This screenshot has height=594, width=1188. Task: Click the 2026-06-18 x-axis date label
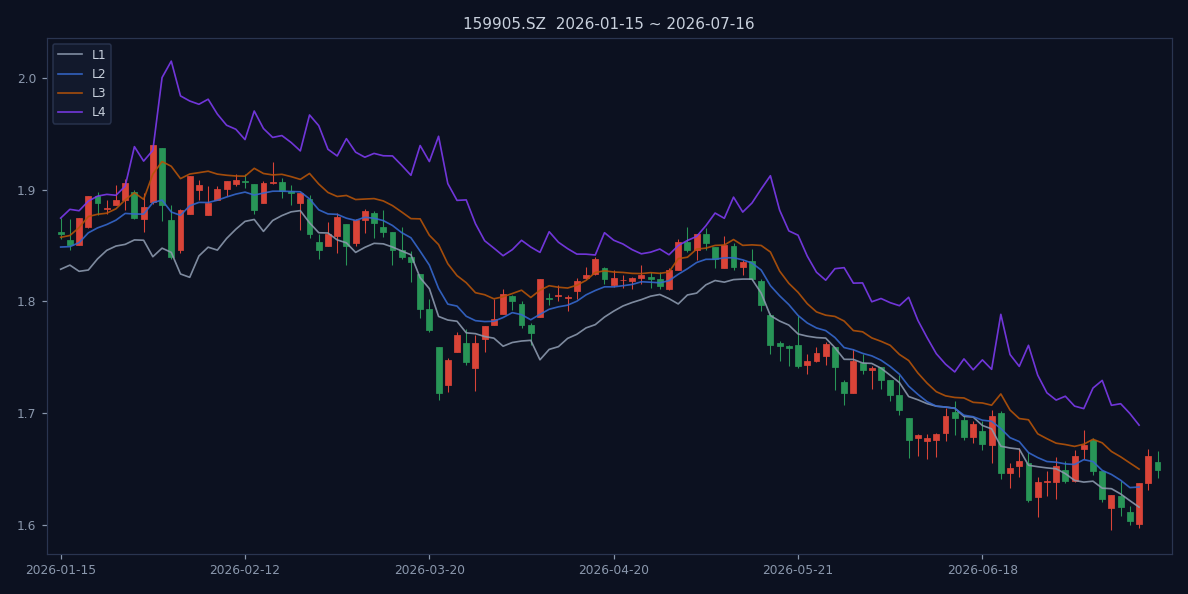coord(982,570)
